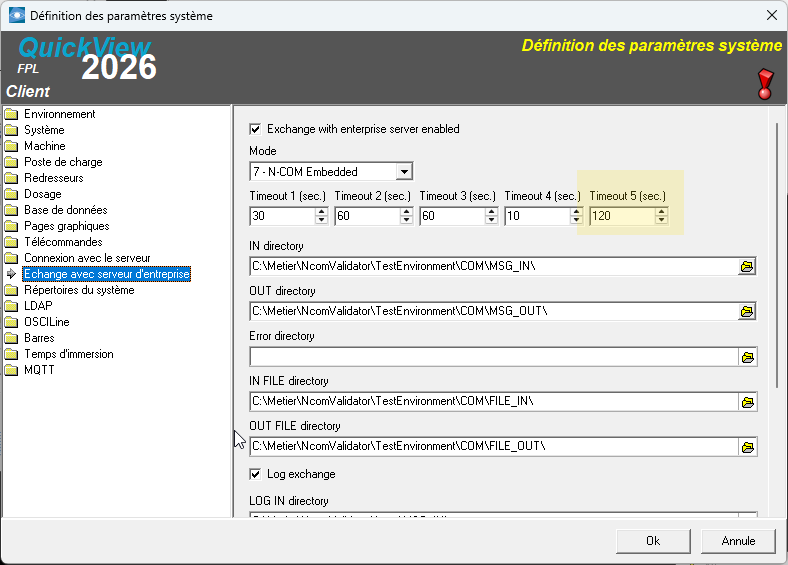The height and width of the screenshot is (565, 788).
Task: Click the Temps d'immersion folder icon
Action: [11, 354]
